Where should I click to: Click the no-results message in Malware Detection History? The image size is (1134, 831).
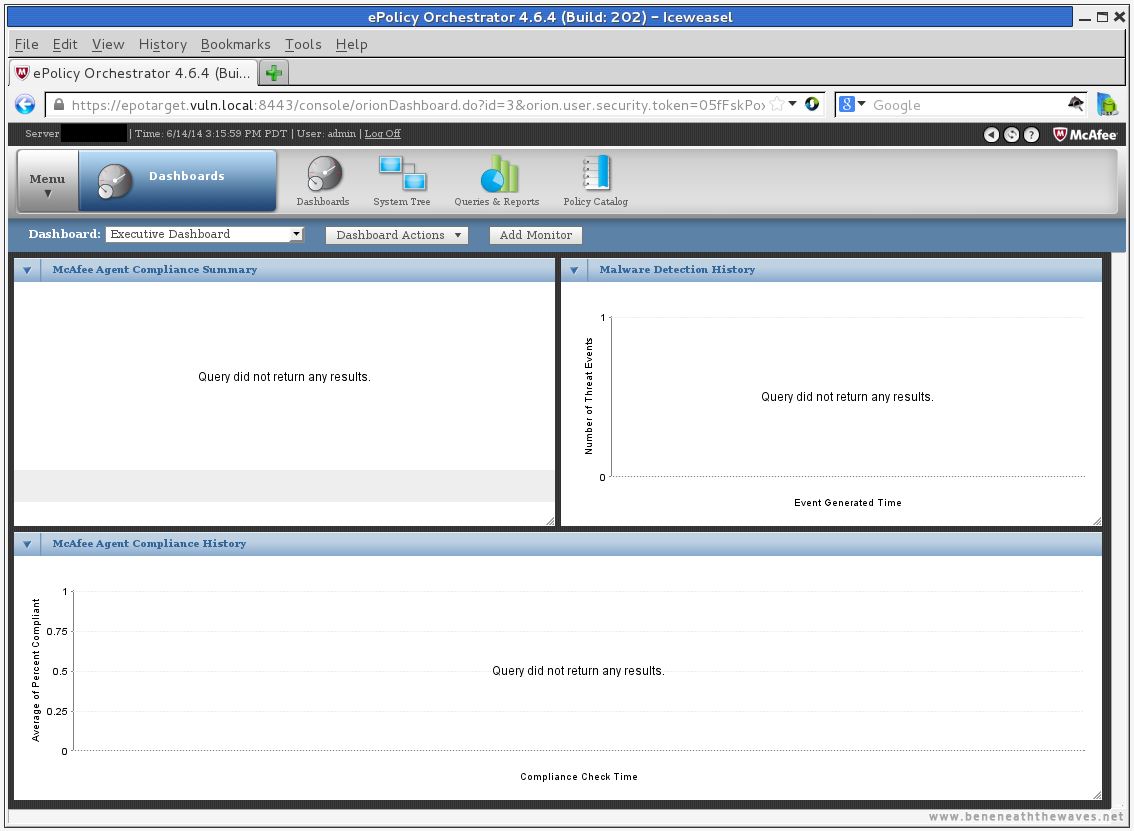(x=847, y=397)
